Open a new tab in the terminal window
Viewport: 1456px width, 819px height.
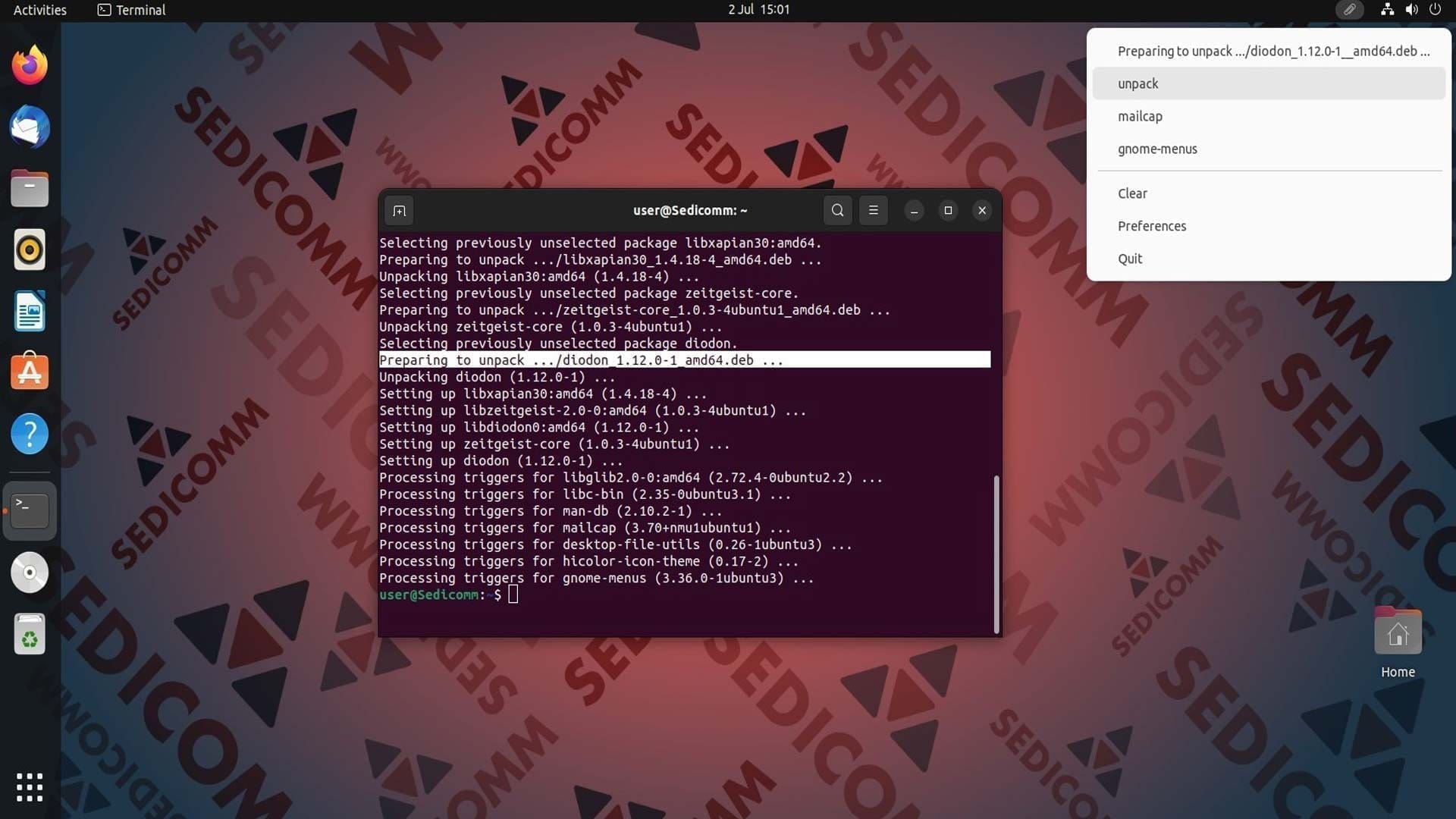coord(400,211)
